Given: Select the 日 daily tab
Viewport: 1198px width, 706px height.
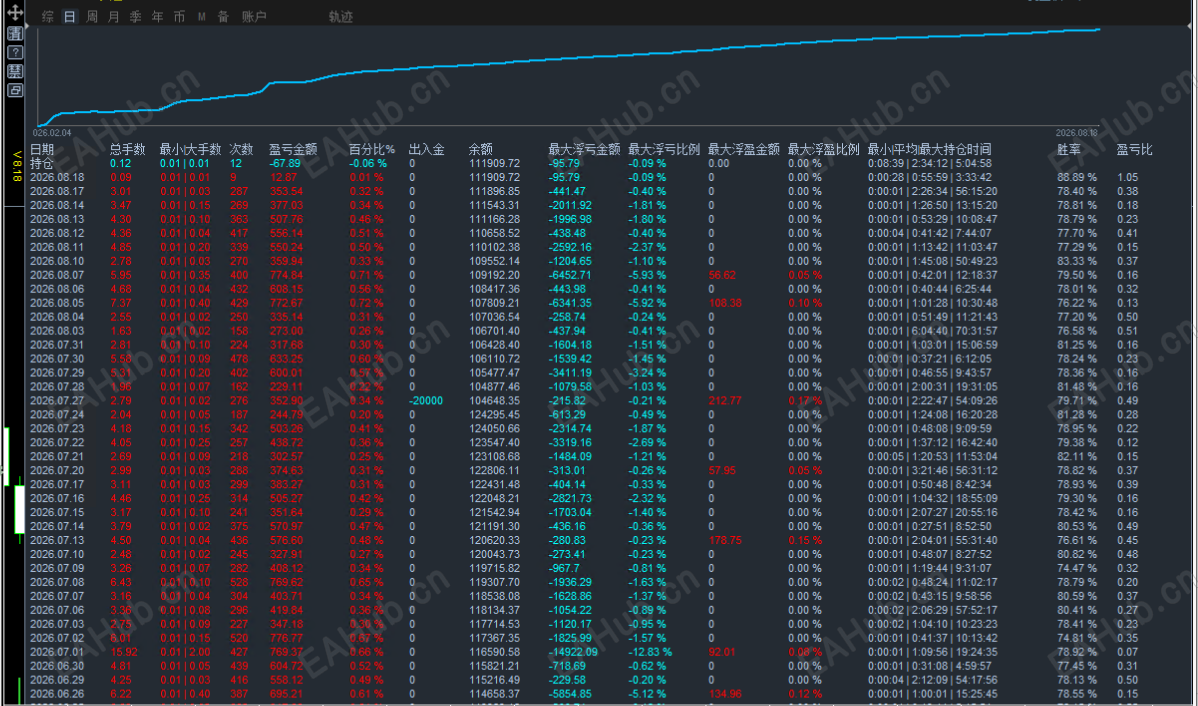Looking at the screenshot, I should click(70, 17).
